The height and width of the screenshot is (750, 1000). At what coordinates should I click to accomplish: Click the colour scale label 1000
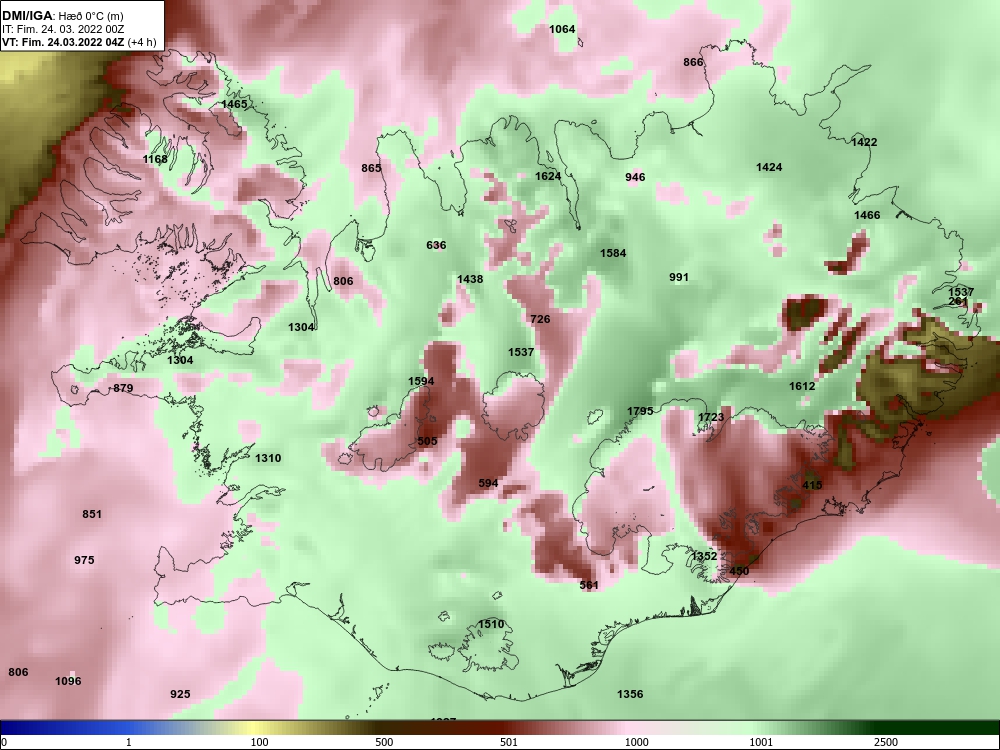coord(636,742)
